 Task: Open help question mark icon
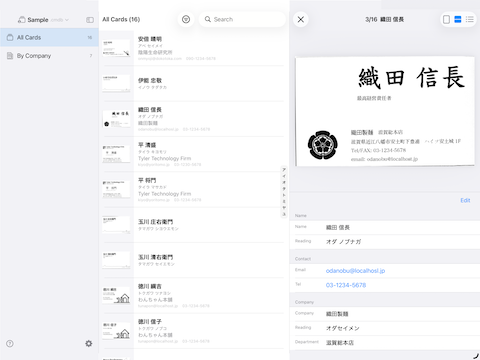pos(10,344)
